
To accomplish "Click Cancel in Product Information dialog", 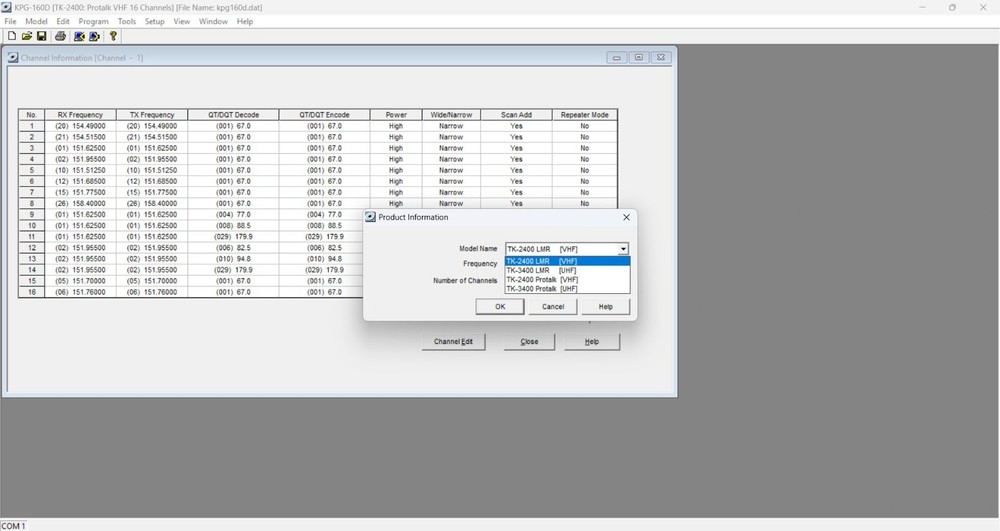I will coord(553,307).
